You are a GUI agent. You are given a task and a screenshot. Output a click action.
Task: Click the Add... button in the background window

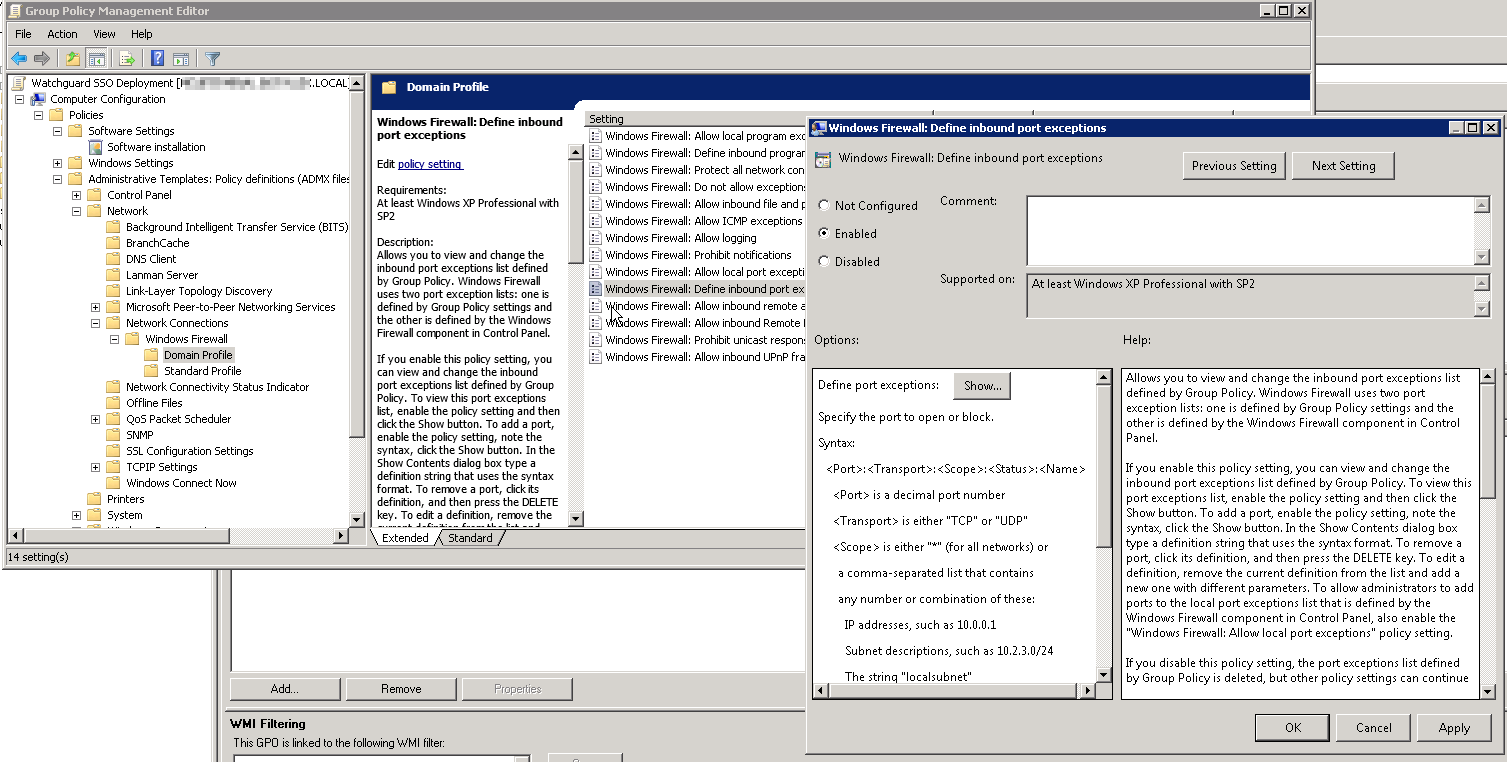[x=285, y=689]
